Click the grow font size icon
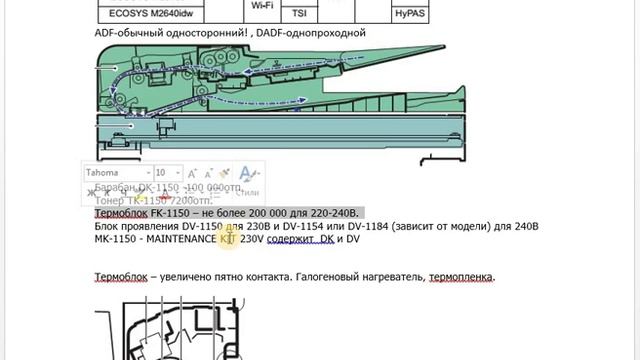640x360 pixels. [192, 174]
